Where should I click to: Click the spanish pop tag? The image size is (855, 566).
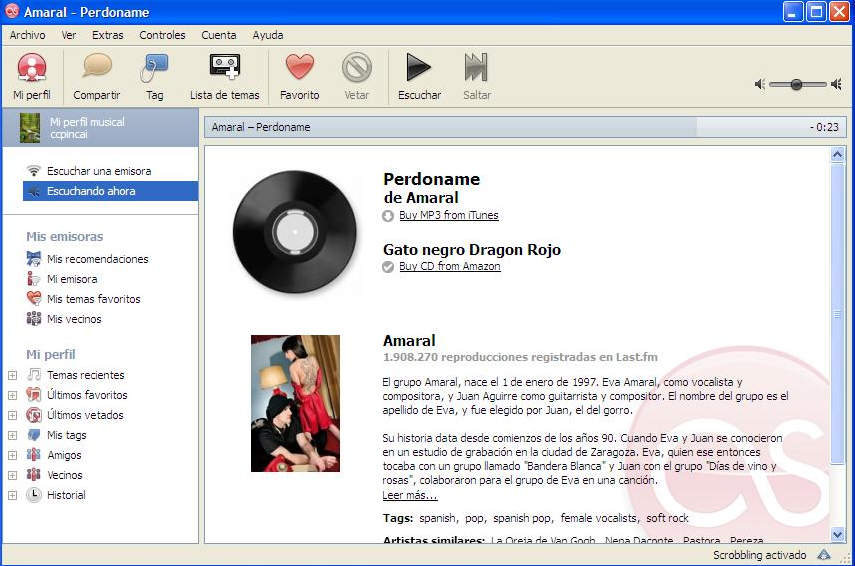pyautogui.click(x=522, y=518)
